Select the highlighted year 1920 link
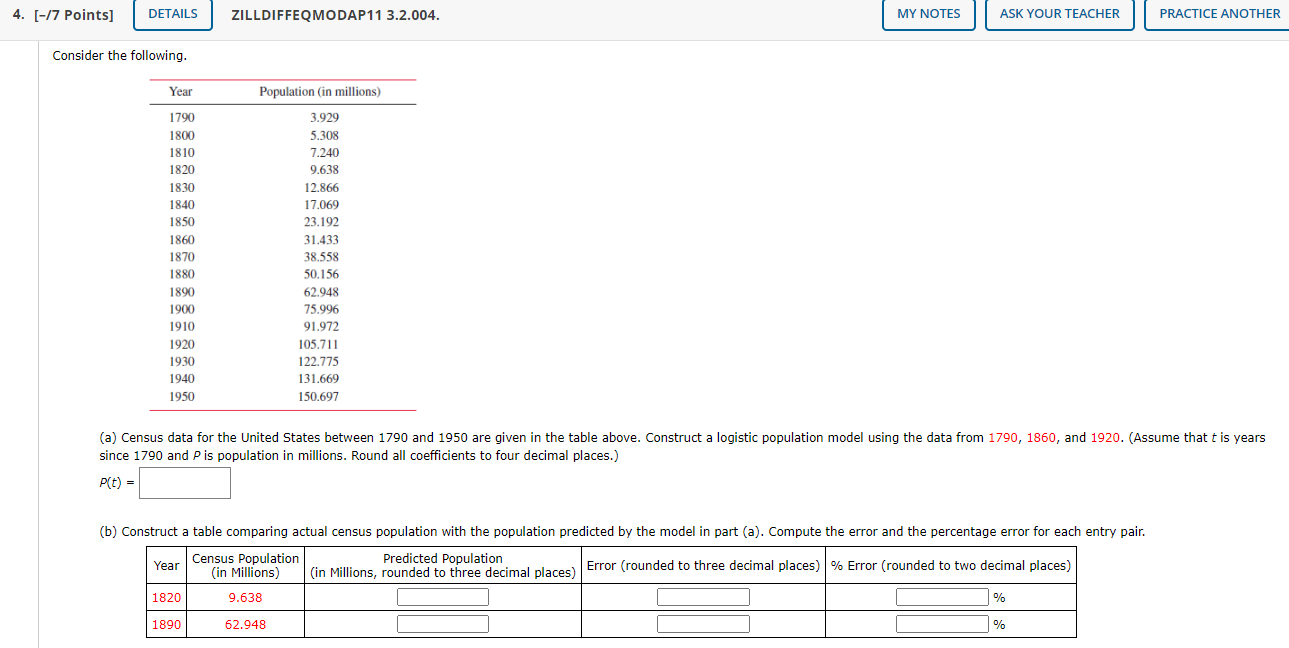The height and width of the screenshot is (648, 1289). point(1106,437)
